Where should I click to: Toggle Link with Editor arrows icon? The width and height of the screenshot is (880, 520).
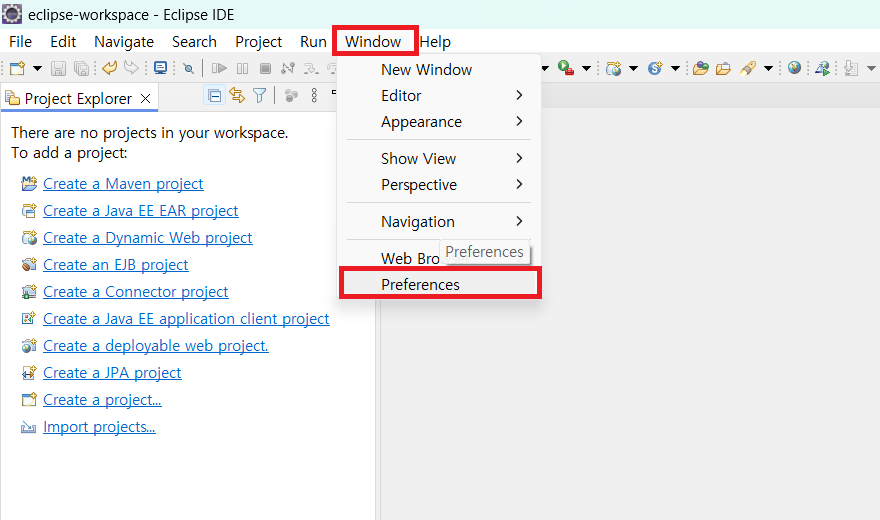click(x=237, y=96)
